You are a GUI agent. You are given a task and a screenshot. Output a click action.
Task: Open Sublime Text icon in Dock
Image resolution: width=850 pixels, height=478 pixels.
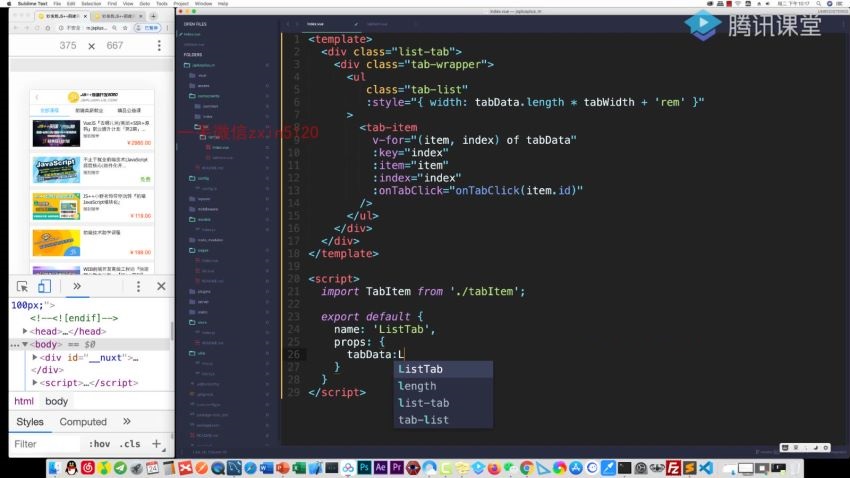pyautogui.click(x=690, y=468)
